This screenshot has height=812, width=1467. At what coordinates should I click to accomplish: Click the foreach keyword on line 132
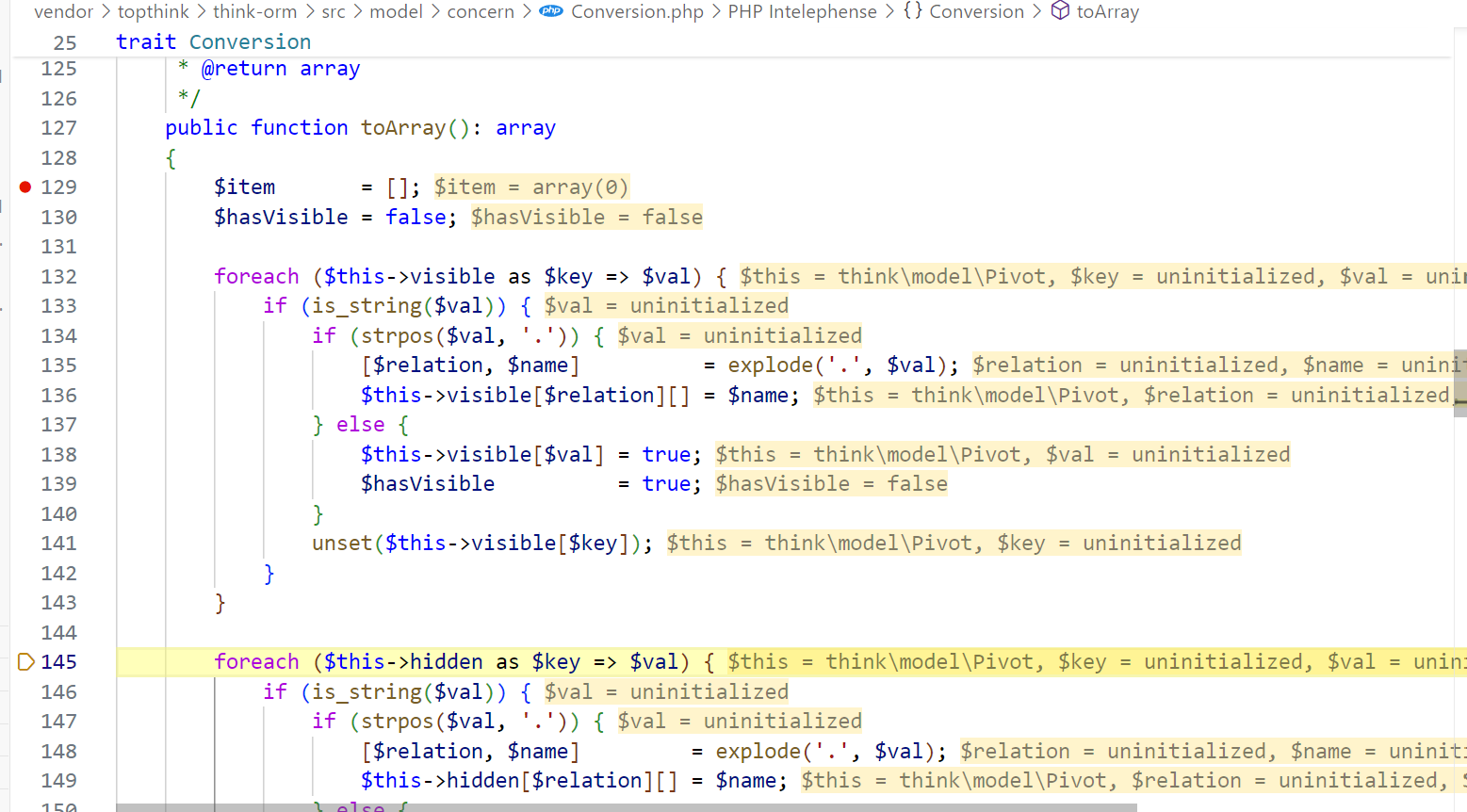click(x=256, y=276)
